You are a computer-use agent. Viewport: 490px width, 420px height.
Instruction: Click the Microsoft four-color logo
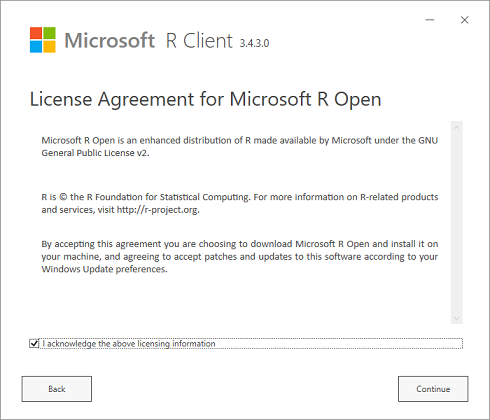(x=43, y=40)
